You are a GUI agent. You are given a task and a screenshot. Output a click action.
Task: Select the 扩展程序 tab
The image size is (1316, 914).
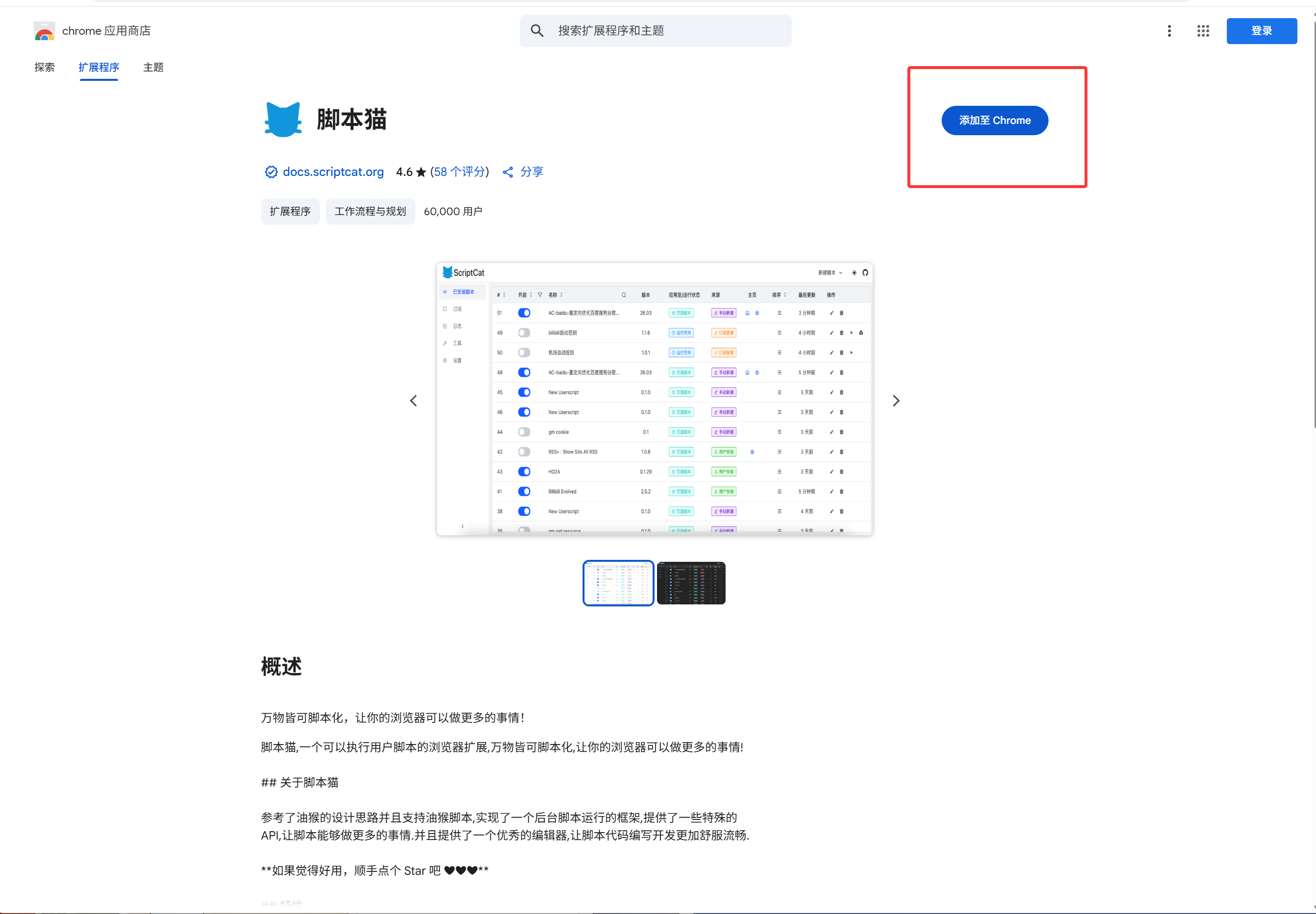tap(98, 68)
